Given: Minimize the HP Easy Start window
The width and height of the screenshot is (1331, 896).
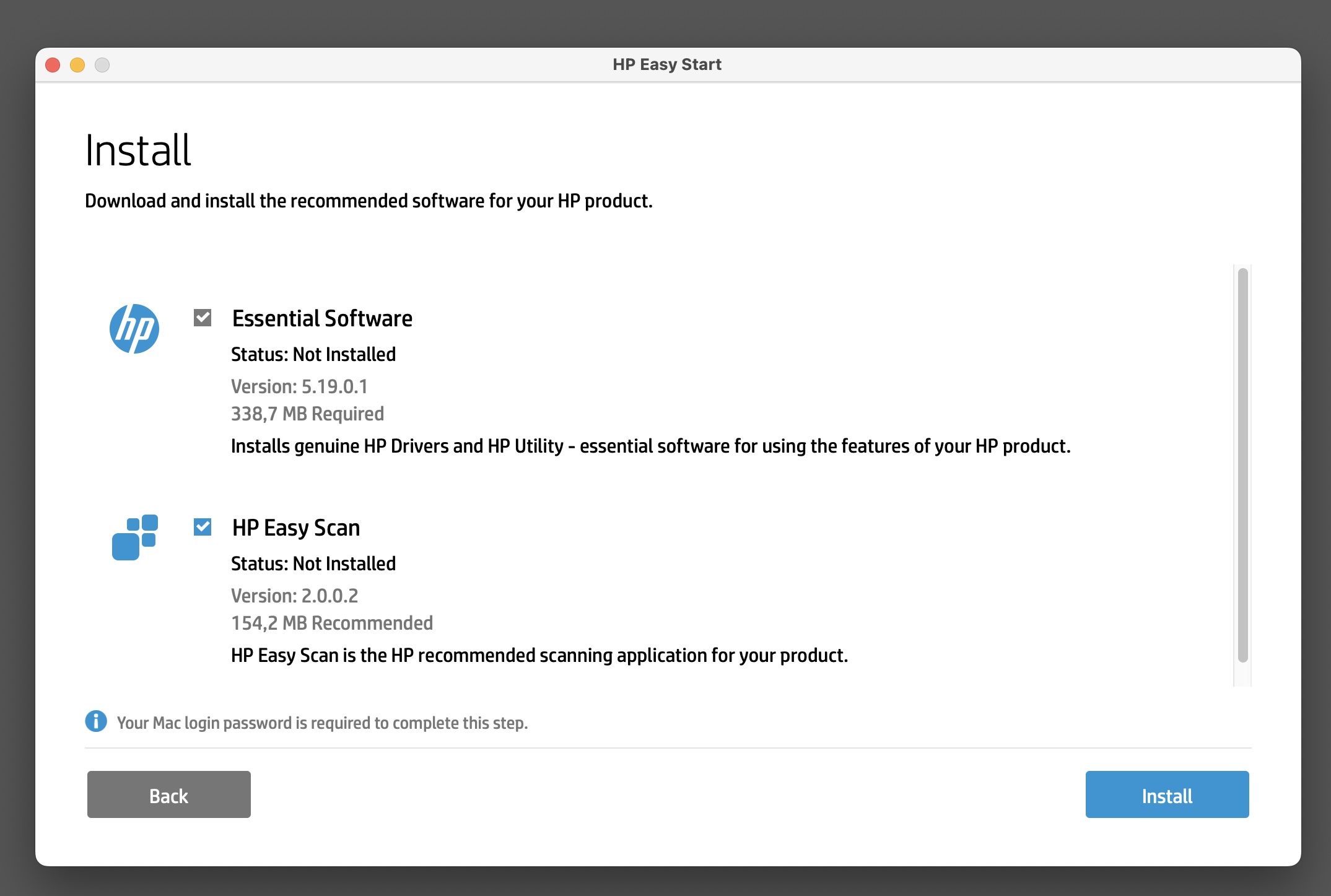Looking at the screenshot, I should click(x=77, y=65).
